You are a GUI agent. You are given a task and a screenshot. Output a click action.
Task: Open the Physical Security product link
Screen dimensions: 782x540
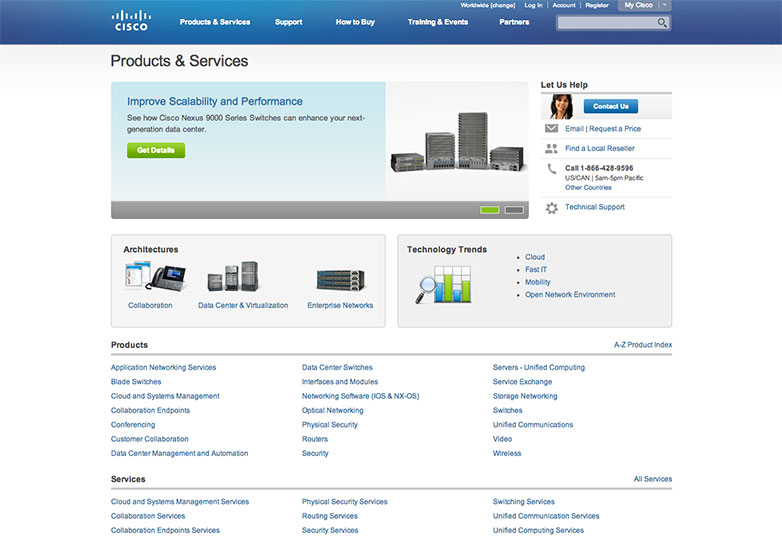pyautogui.click(x=330, y=425)
